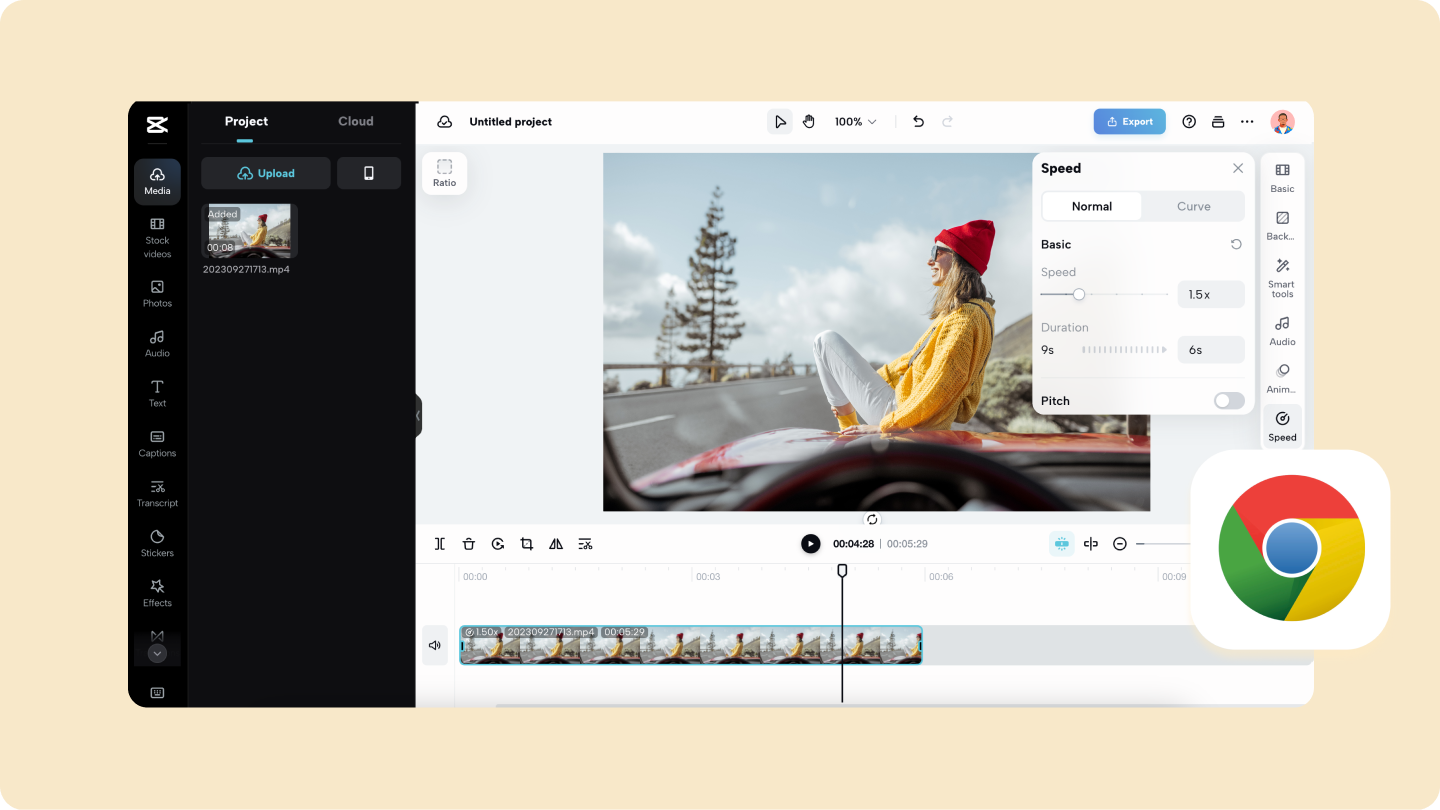Open the Photos library

pos(157,294)
